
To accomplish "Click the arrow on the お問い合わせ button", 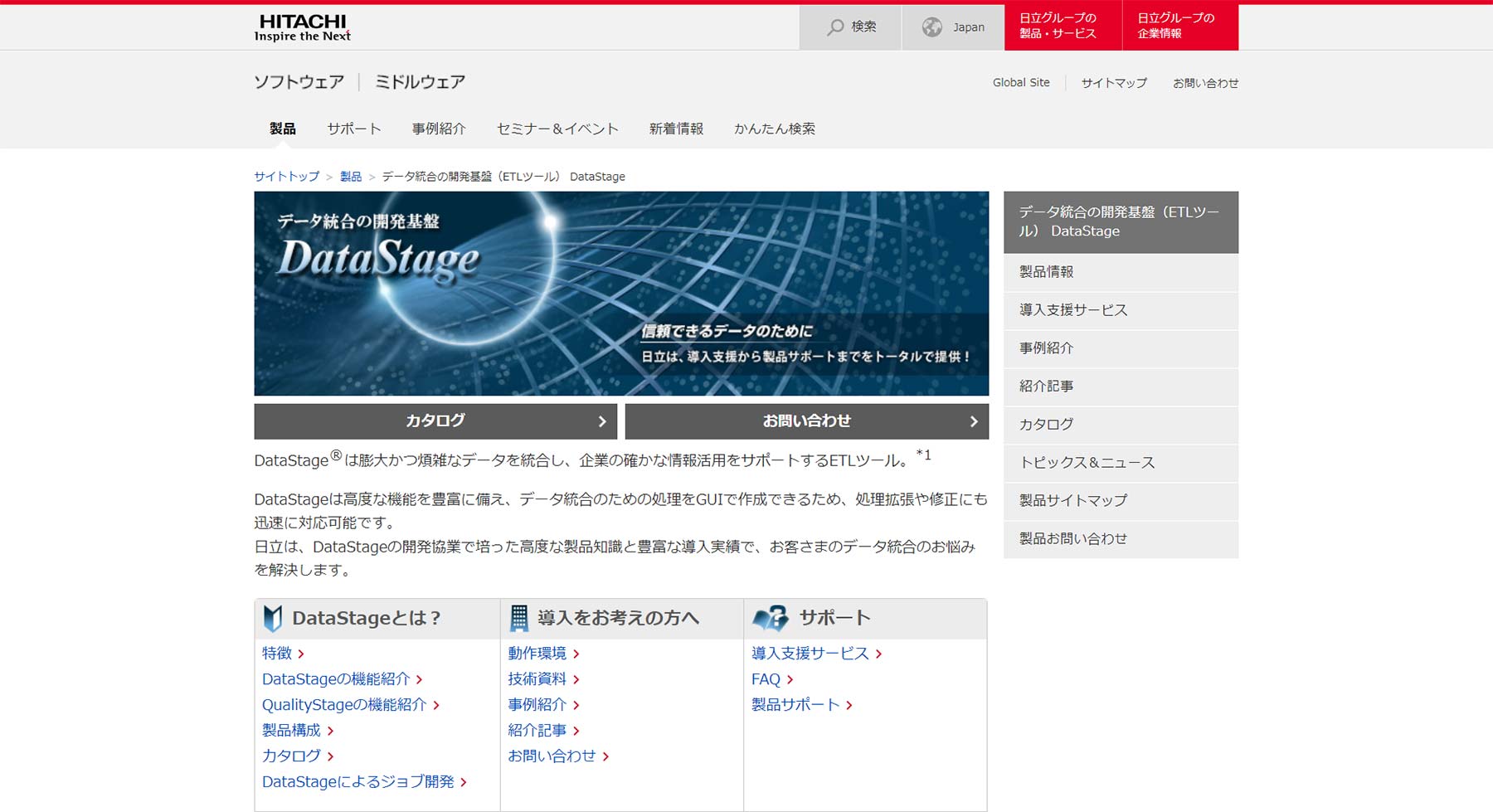I will coord(974,421).
